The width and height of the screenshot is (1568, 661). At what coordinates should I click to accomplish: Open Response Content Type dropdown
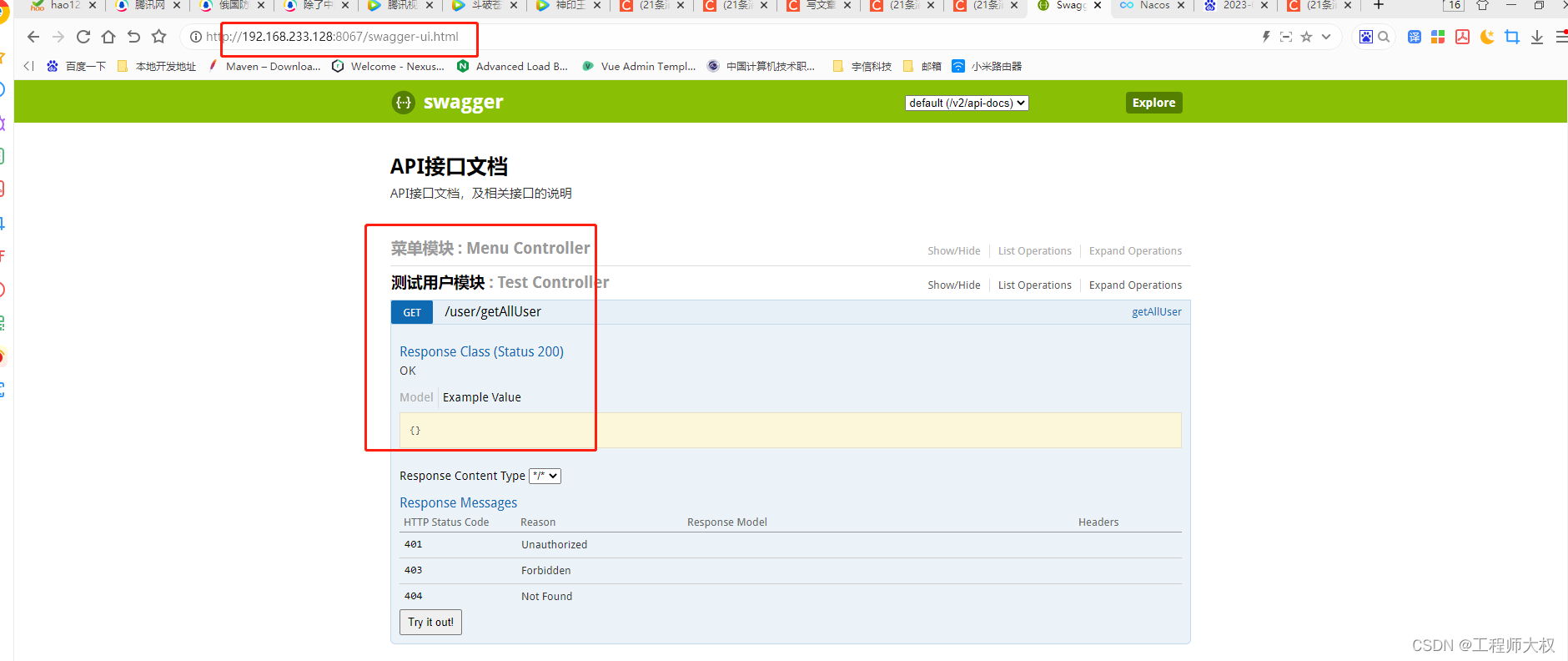545,476
